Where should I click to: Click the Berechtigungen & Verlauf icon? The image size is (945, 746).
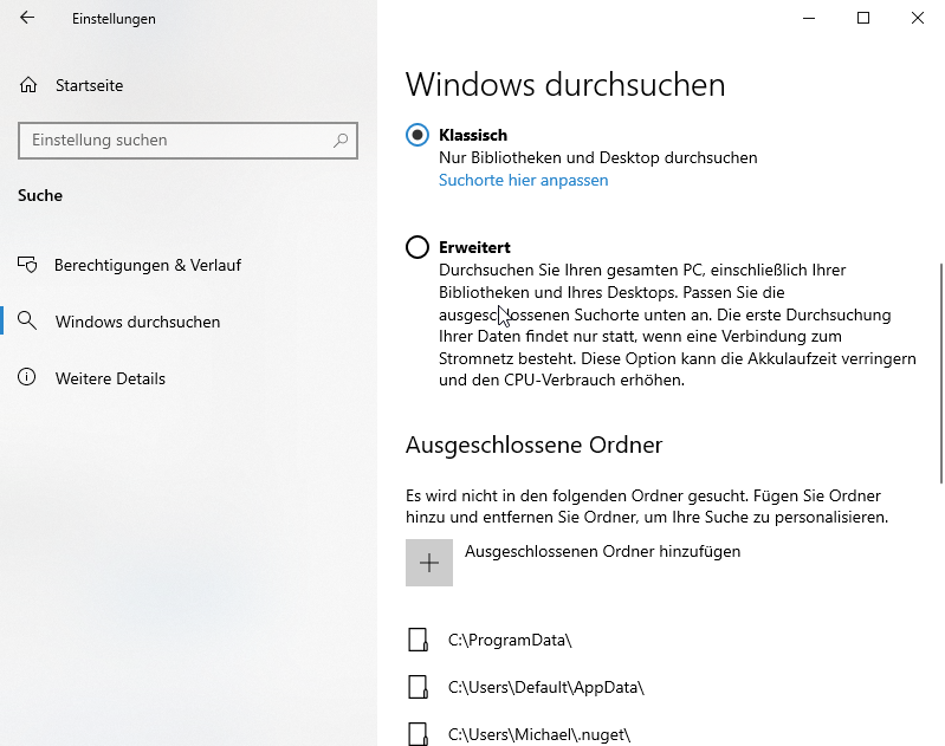(x=28, y=265)
